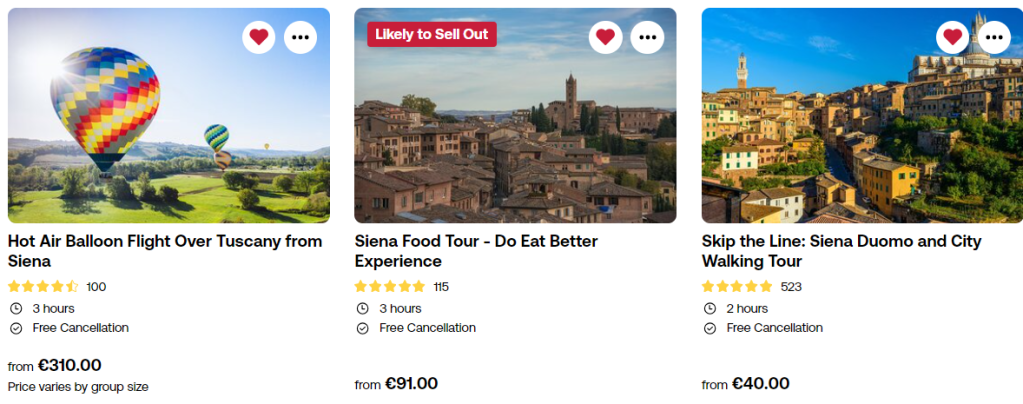Toggle wishlist heart on Siena Duomo tour
Viewport: 1023px width, 404px height.
[952, 37]
